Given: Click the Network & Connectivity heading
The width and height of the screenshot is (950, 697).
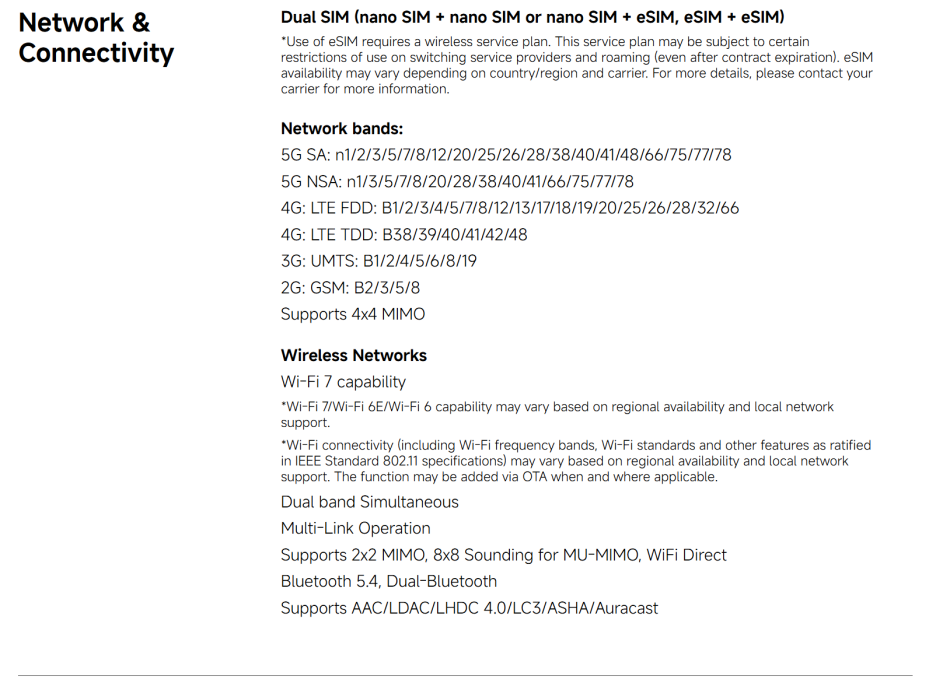Looking at the screenshot, I should (96, 38).
